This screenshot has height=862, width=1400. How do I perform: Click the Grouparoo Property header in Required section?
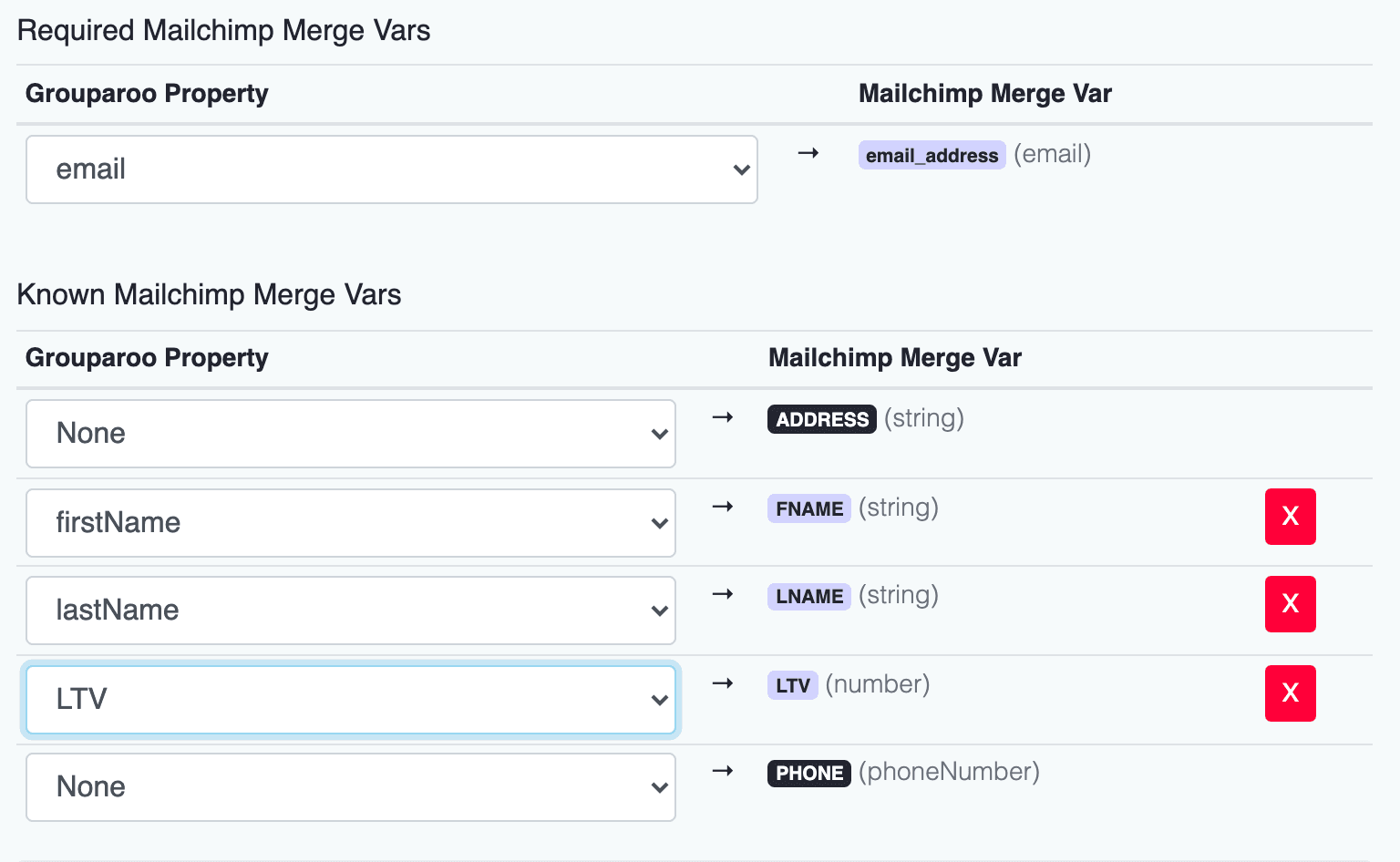click(147, 93)
